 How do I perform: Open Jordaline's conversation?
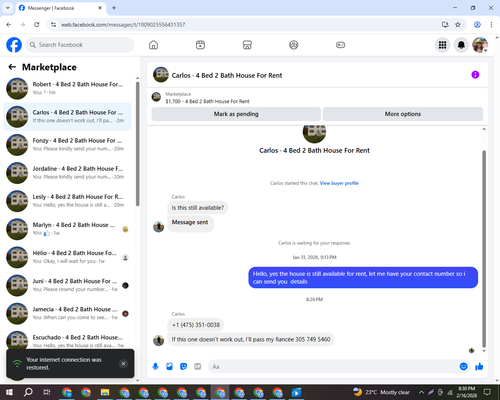click(x=67, y=173)
